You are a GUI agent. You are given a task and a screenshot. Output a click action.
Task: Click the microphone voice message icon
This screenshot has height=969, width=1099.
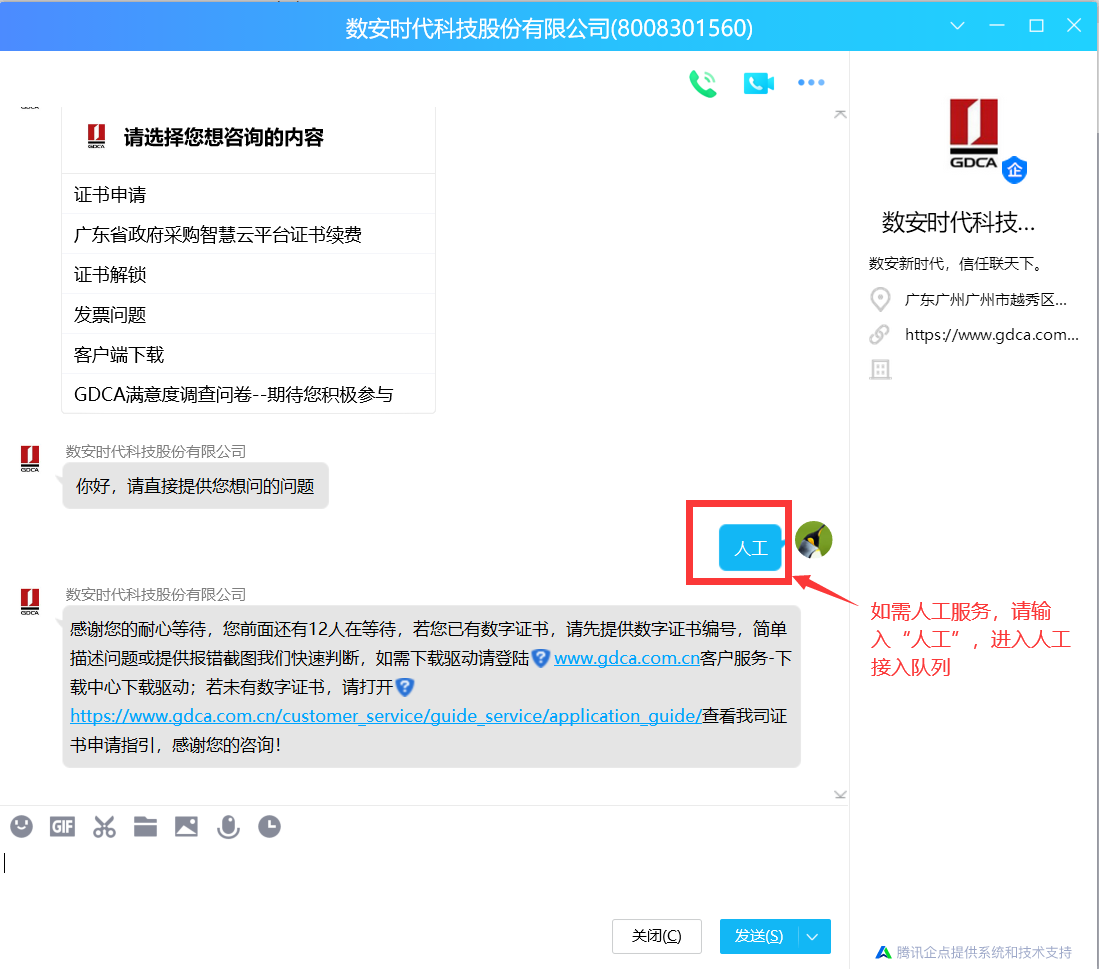(228, 827)
